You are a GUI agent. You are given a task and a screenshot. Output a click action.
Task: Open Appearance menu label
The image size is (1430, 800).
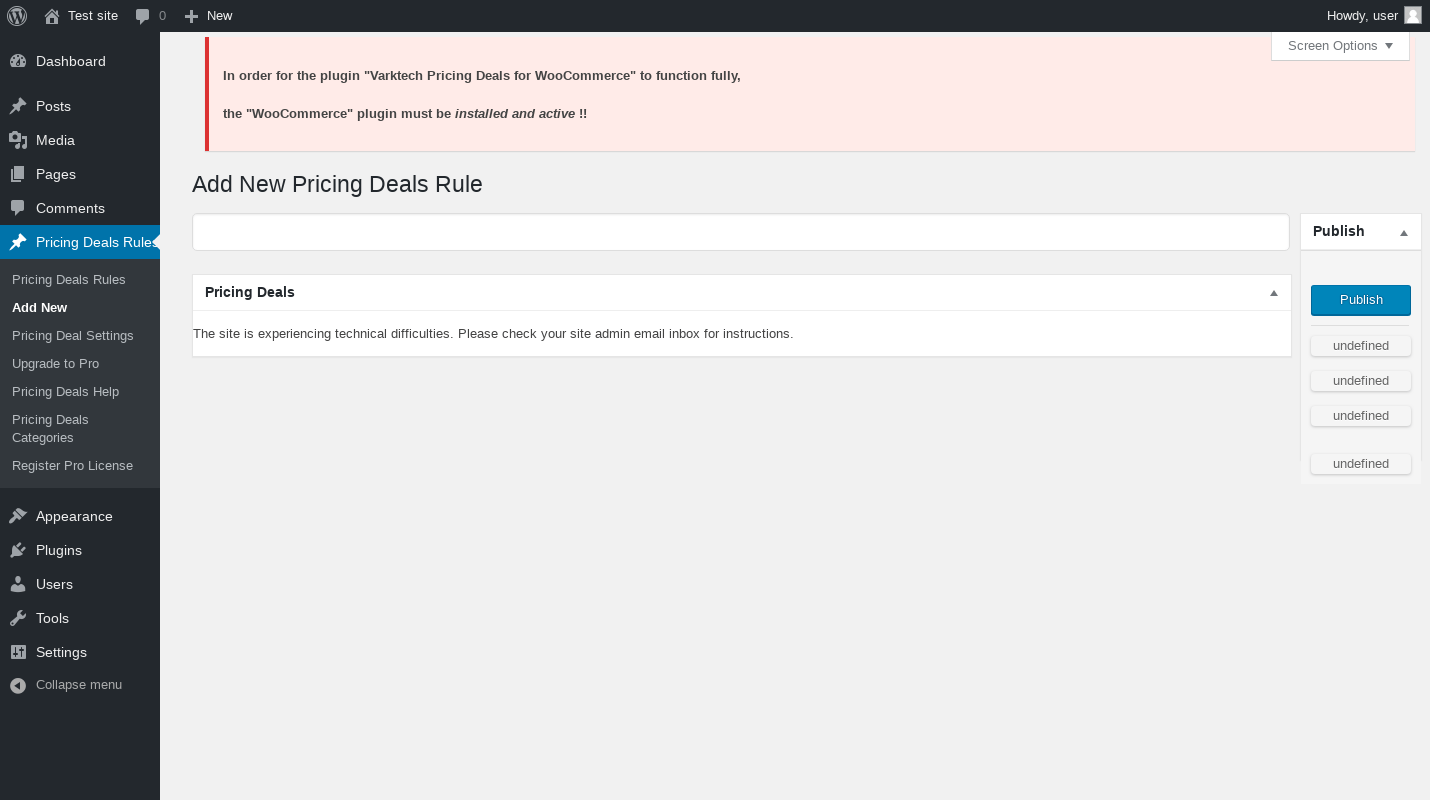(74, 516)
